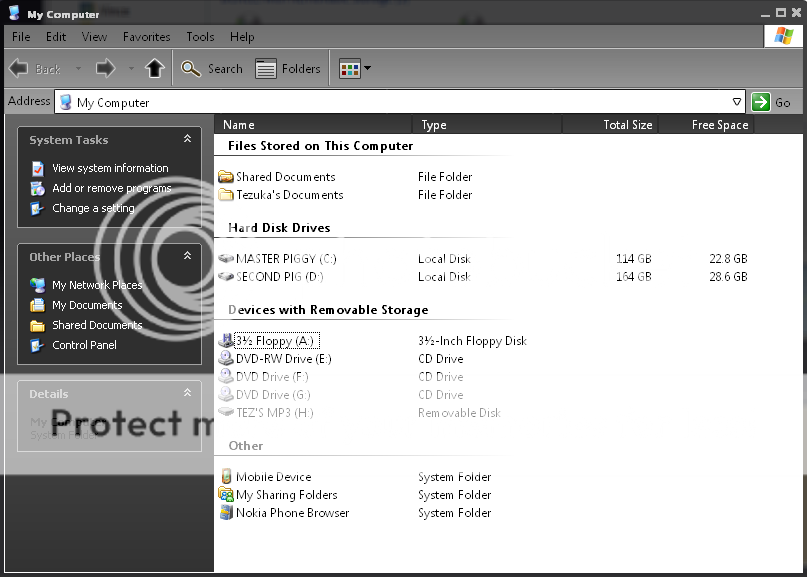This screenshot has width=807, height=577.
Task: Open the Views dropdown in toolbar
Action: click(355, 69)
